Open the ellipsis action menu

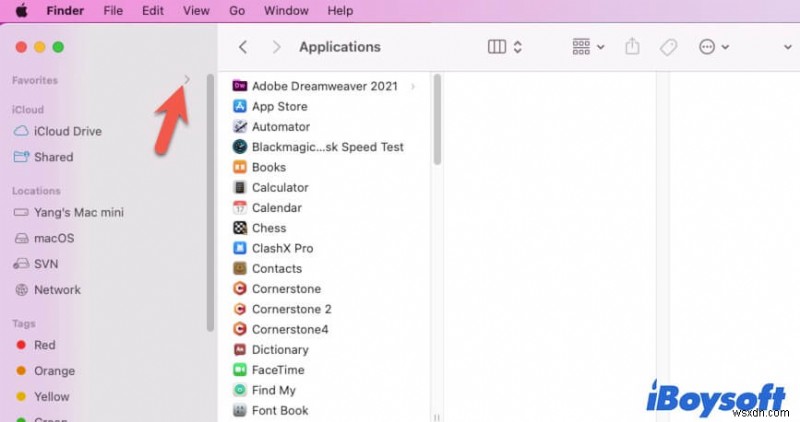[x=713, y=47]
